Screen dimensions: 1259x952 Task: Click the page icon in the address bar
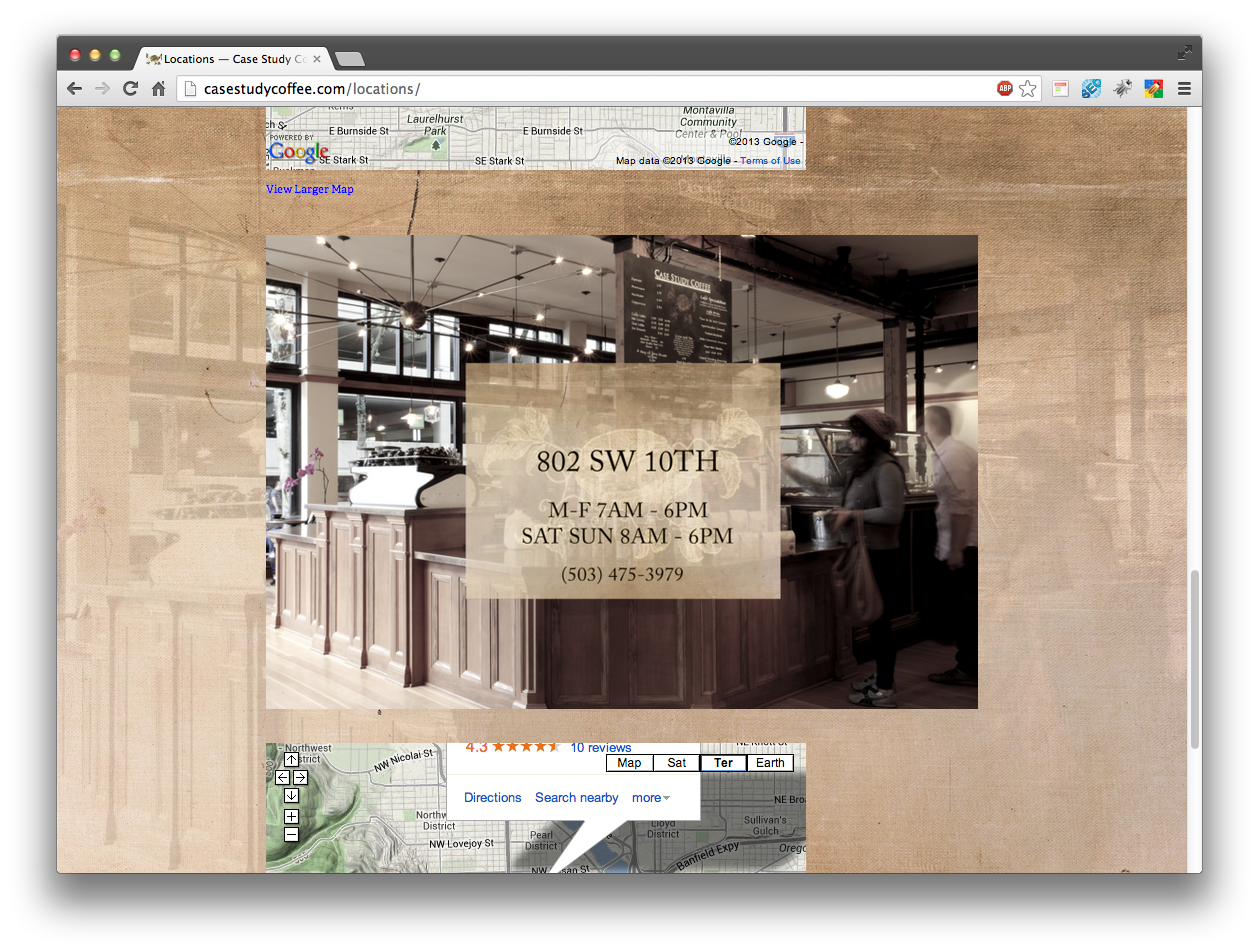(x=191, y=89)
